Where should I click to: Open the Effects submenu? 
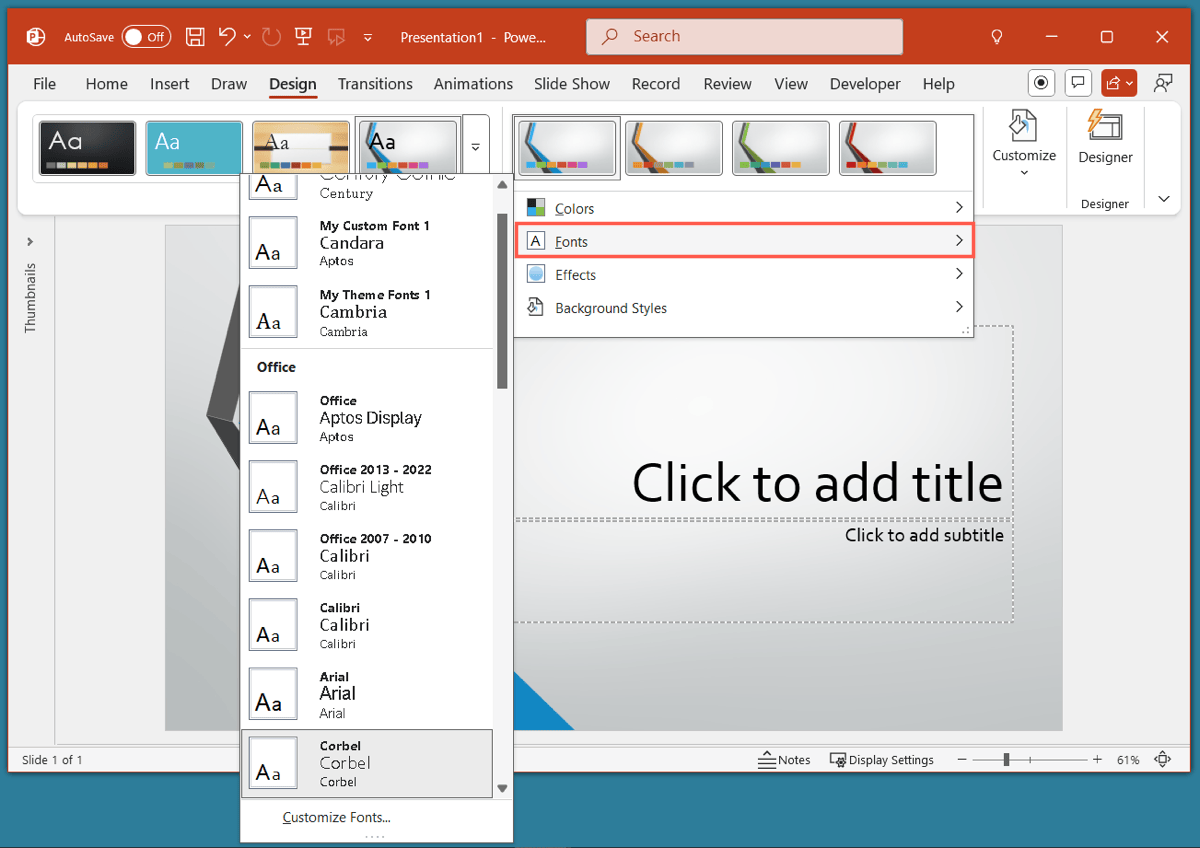[x=744, y=275]
